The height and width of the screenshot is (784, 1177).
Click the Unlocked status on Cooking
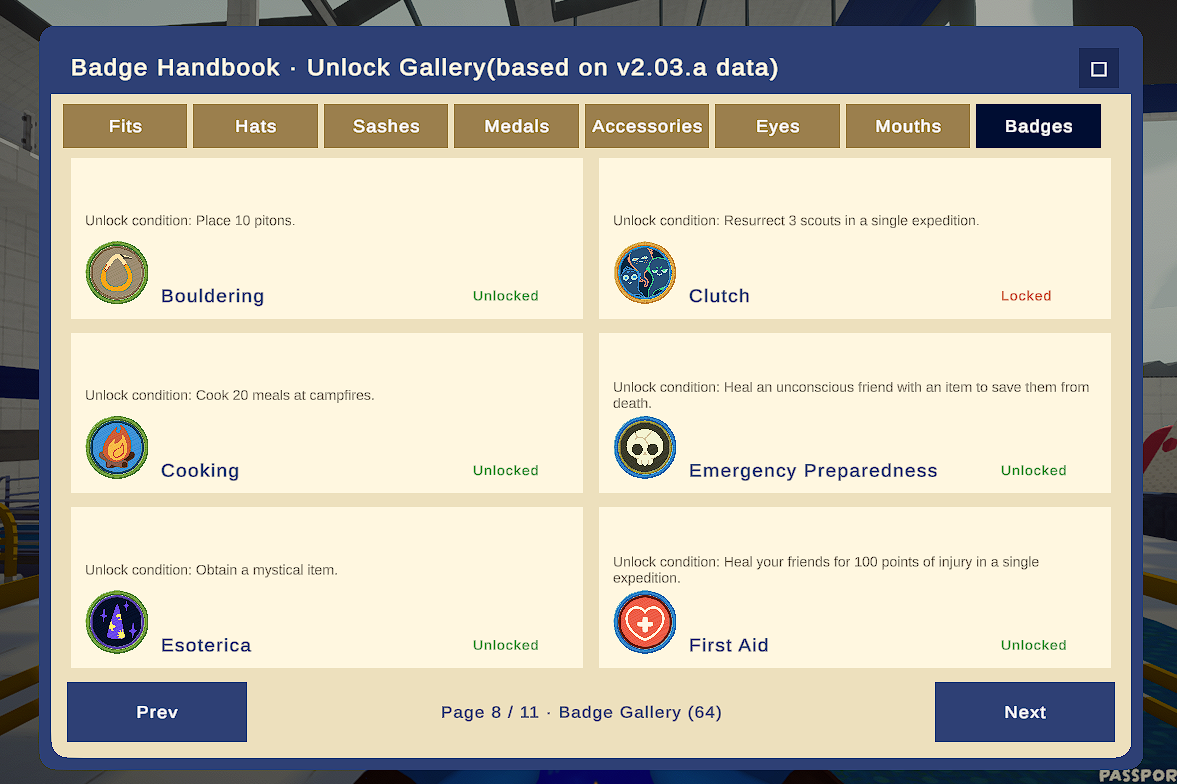point(505,471)
